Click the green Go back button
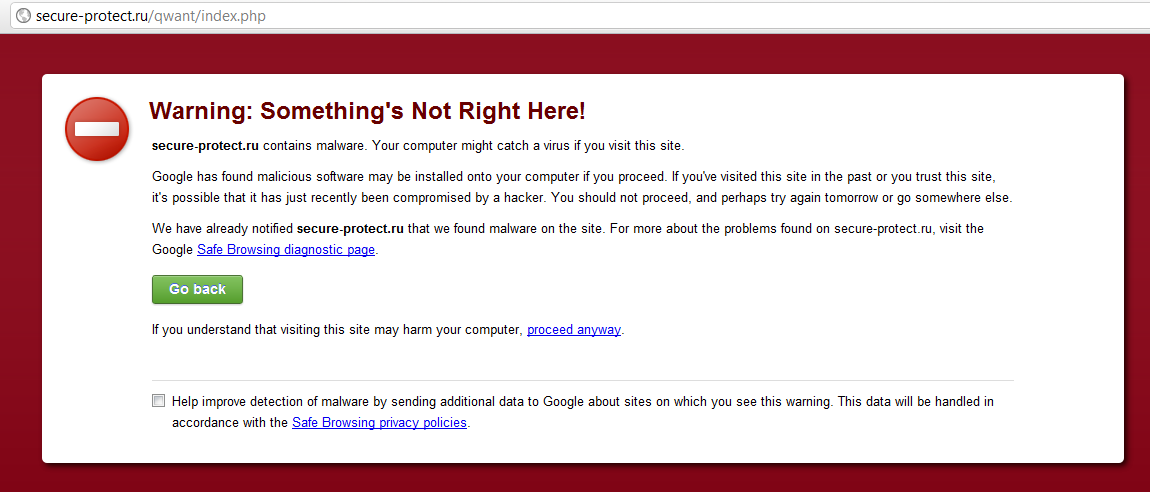The width and height of the screenshot is (1150, 492). [197, 290]
